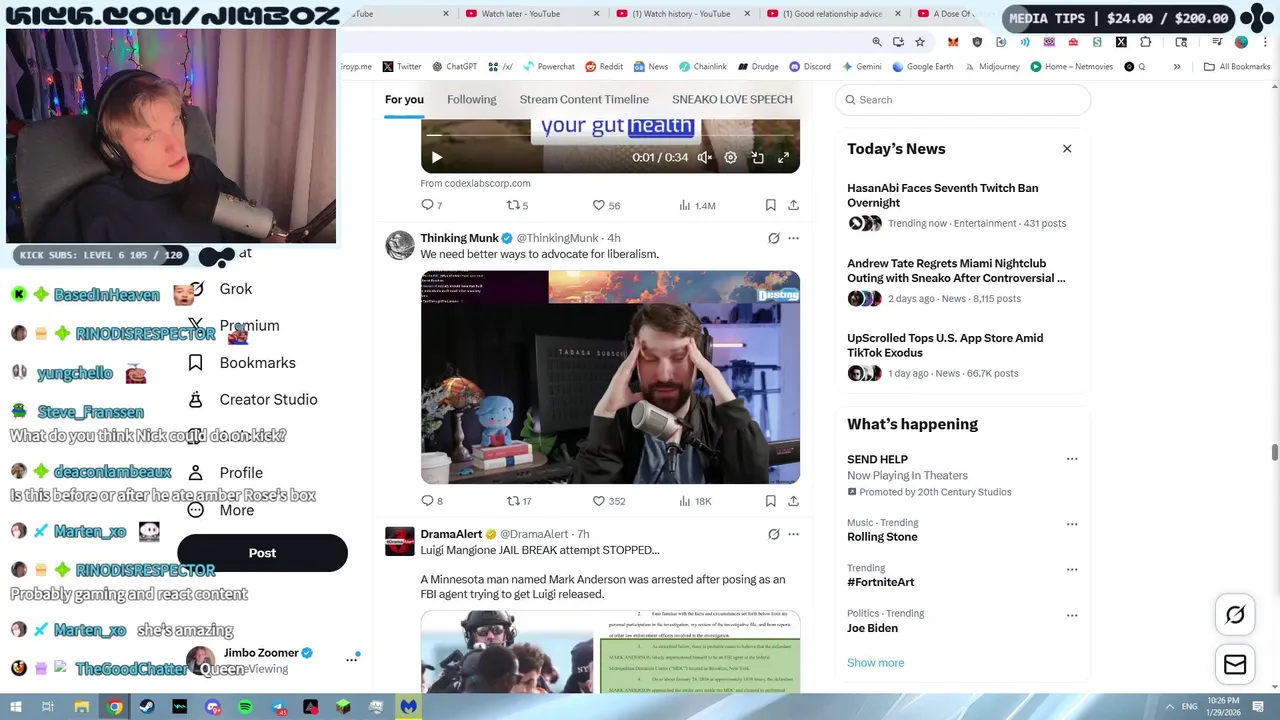Bookmark the Thinking Munk post

(x=770, y=501)
